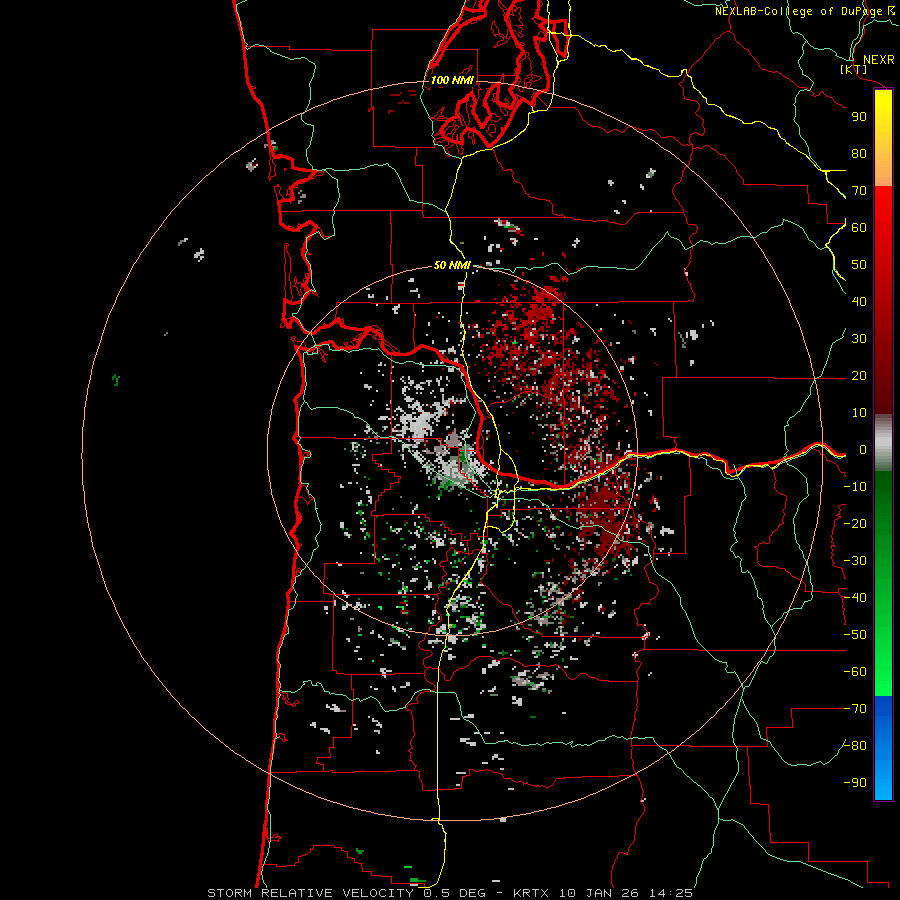900x900 pixels.
Task: Click the -90 value on velocity scale
Action: tap(855, 783)
